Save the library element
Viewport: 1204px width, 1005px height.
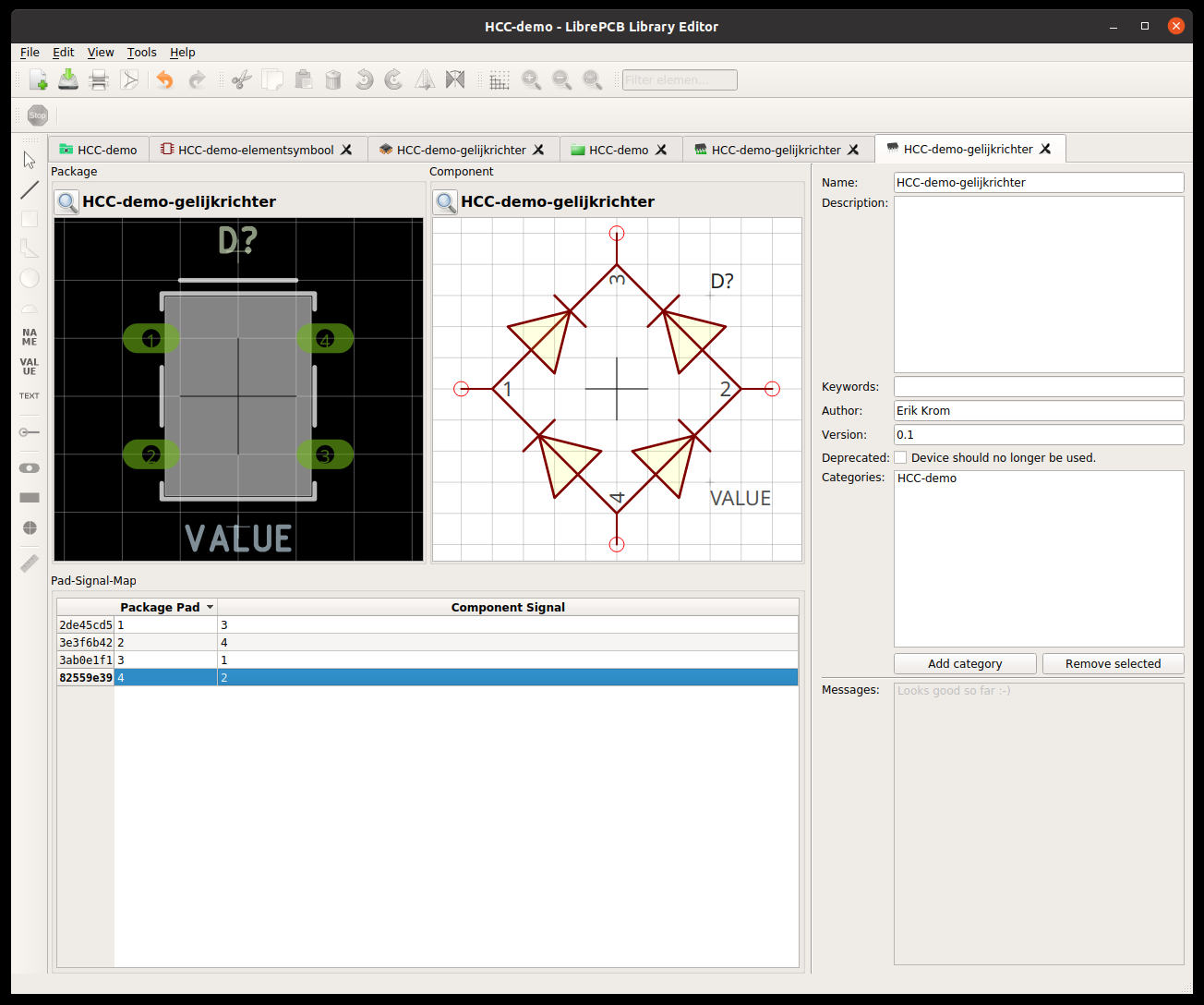[x=68, y=79]
